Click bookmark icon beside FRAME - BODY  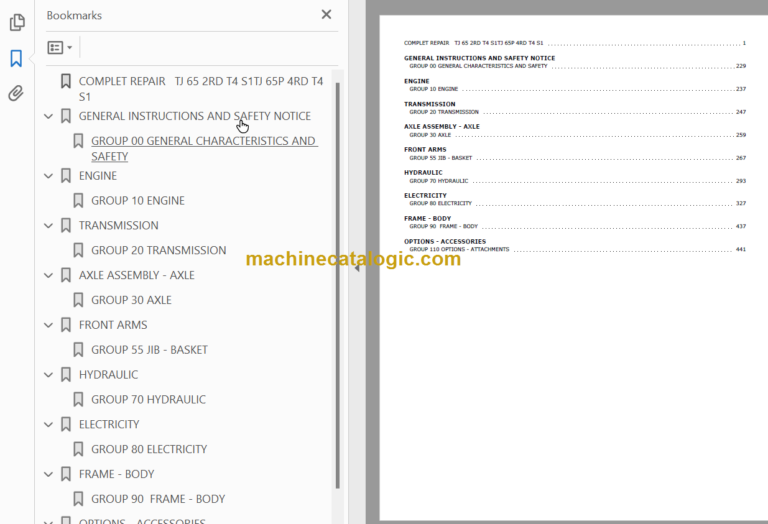tap(66, 474)
